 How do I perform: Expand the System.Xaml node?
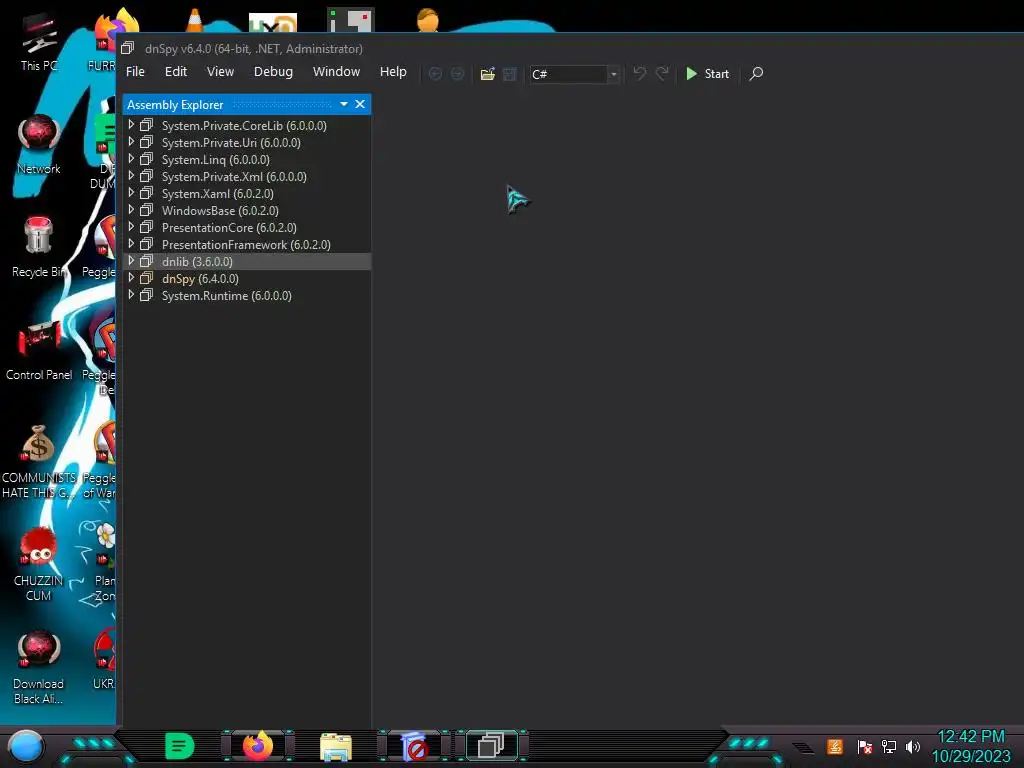[131, 193]
